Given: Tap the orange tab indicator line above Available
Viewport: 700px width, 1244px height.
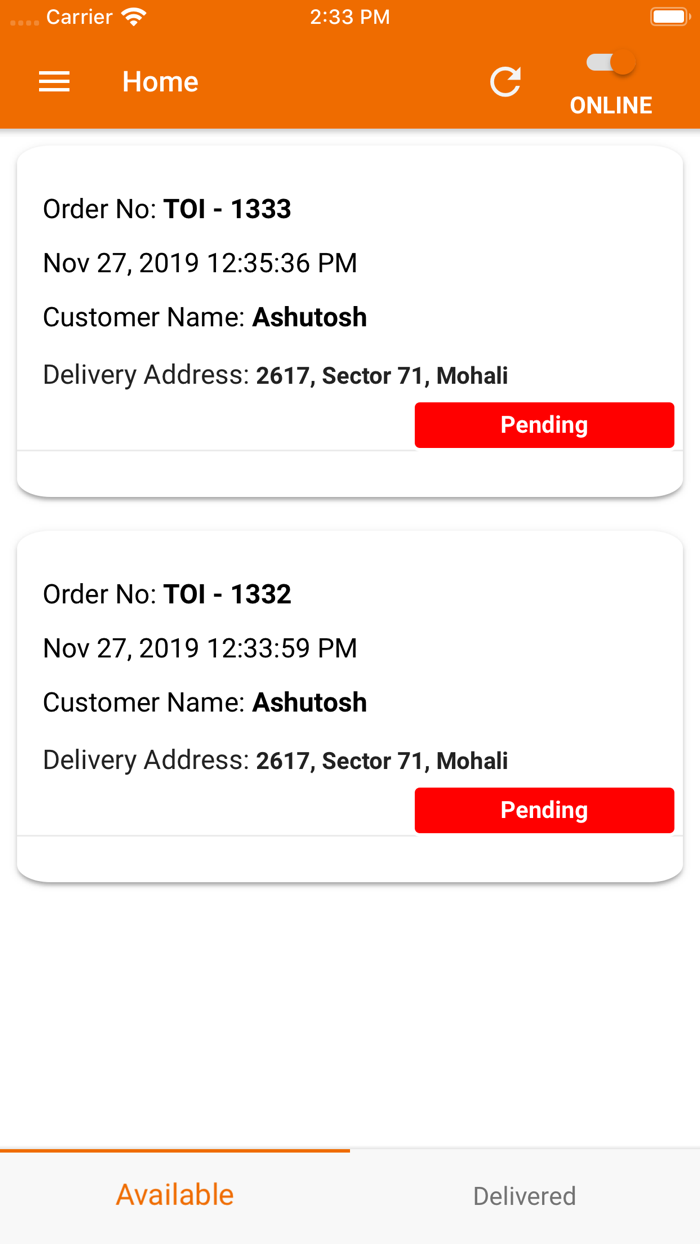Looking at the screenshot, I should (175, 1151).
